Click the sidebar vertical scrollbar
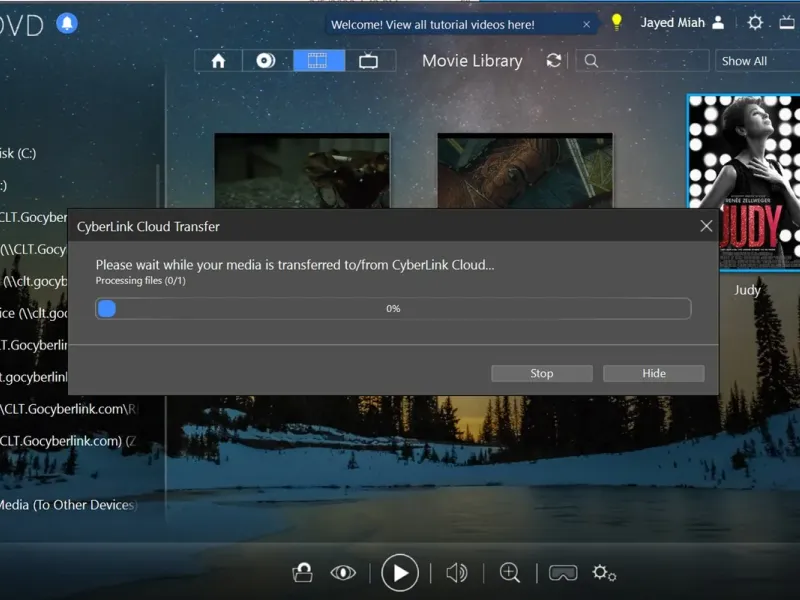 coord(158,186)
